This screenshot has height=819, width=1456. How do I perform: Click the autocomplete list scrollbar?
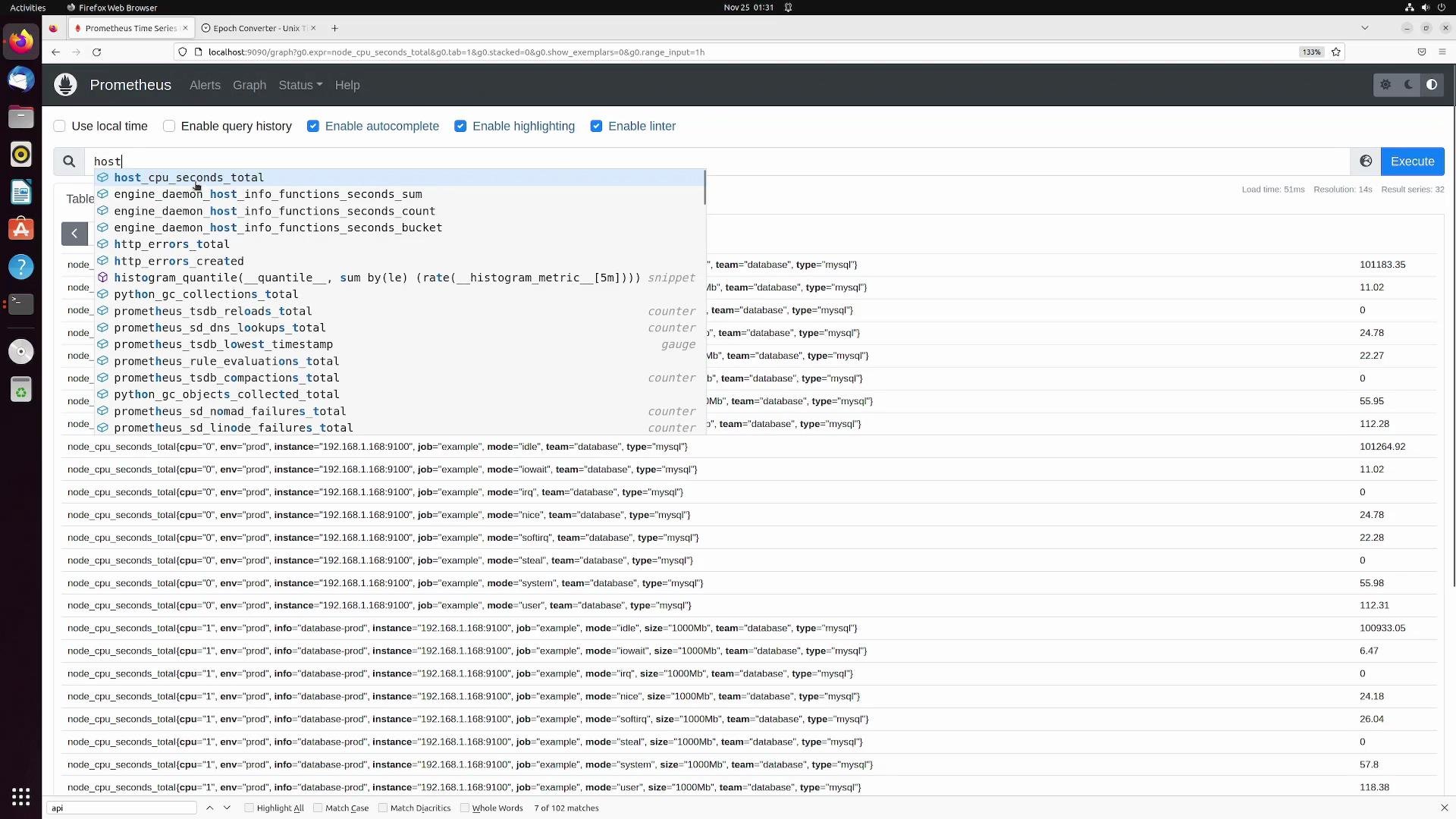pyautogui.click(x=704, y=188)
